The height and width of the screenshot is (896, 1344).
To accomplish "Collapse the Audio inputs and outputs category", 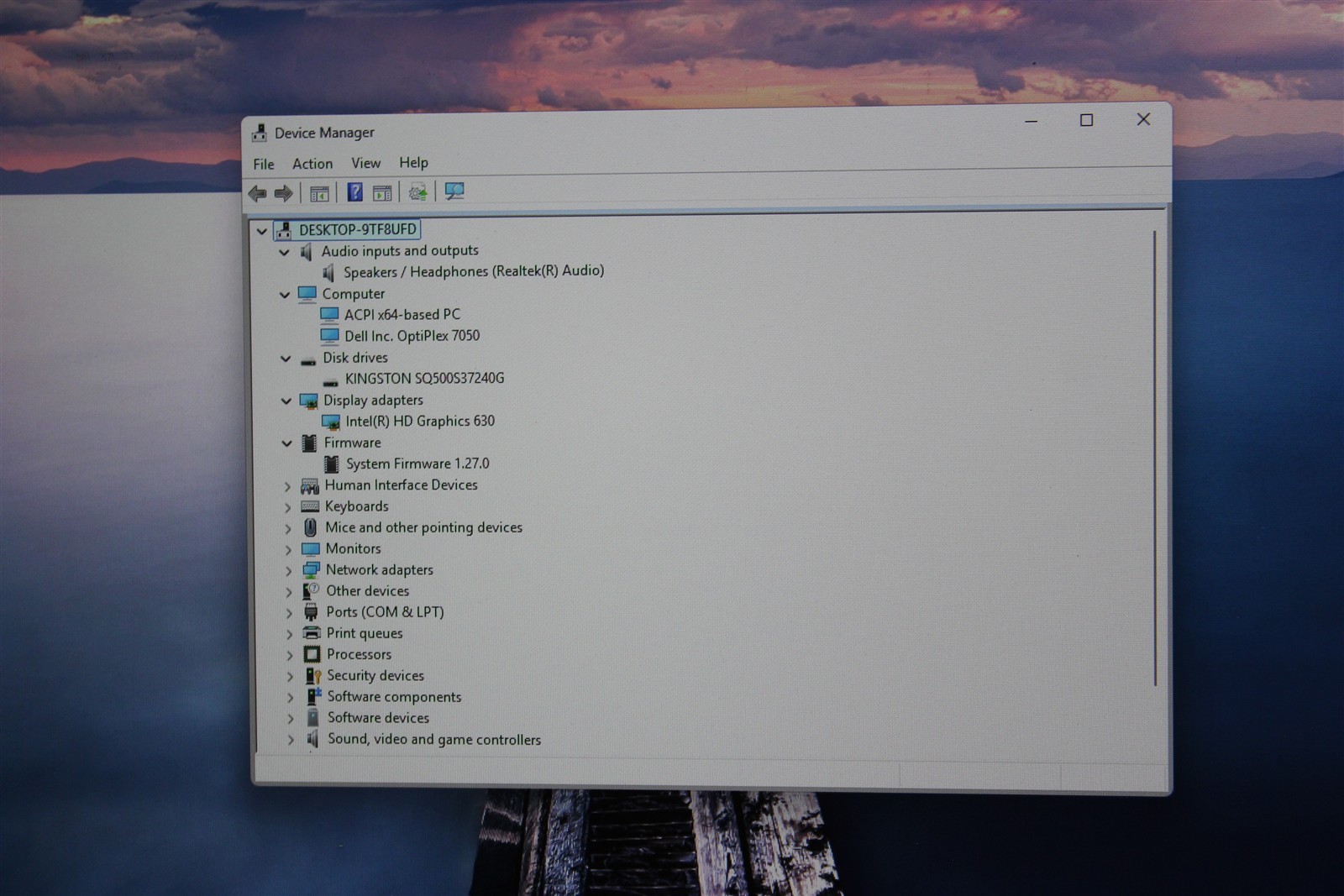I will click(284, 252).
